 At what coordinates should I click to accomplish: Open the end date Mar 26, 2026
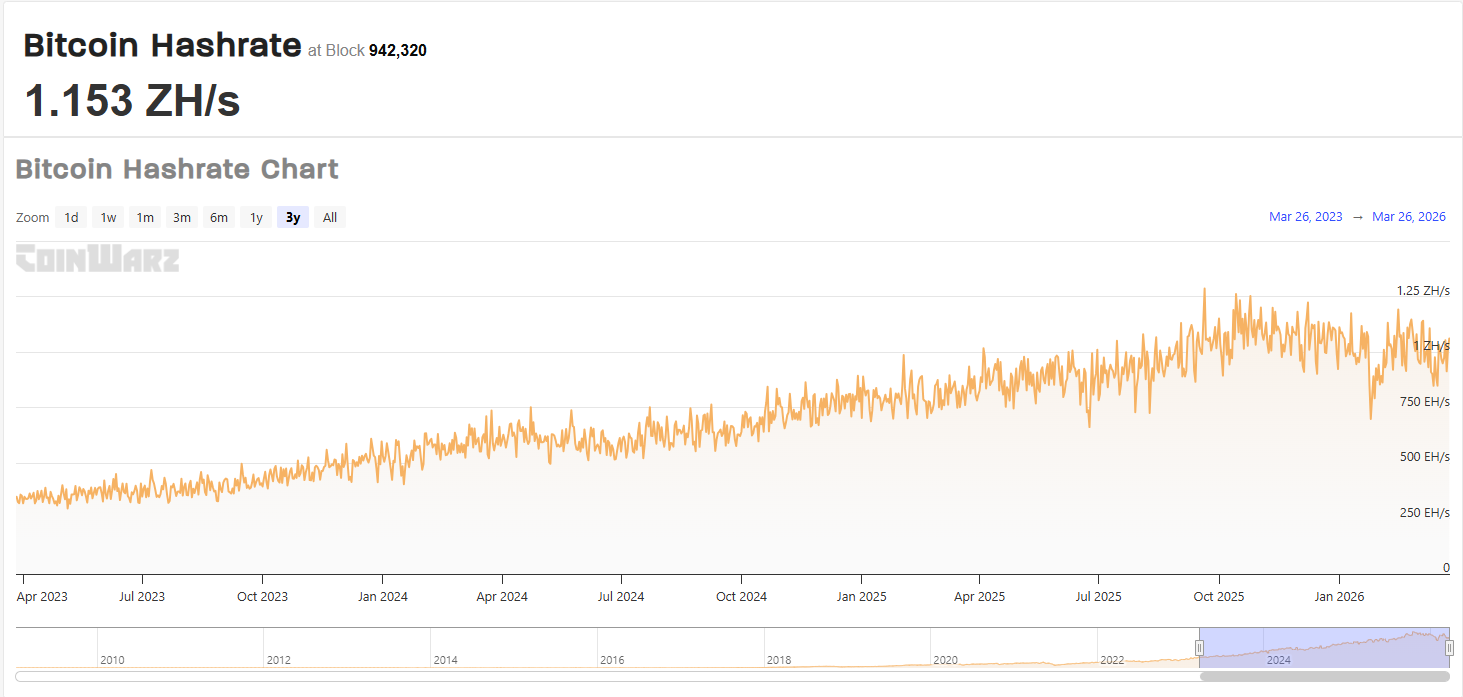click(x=1409, y=216)
